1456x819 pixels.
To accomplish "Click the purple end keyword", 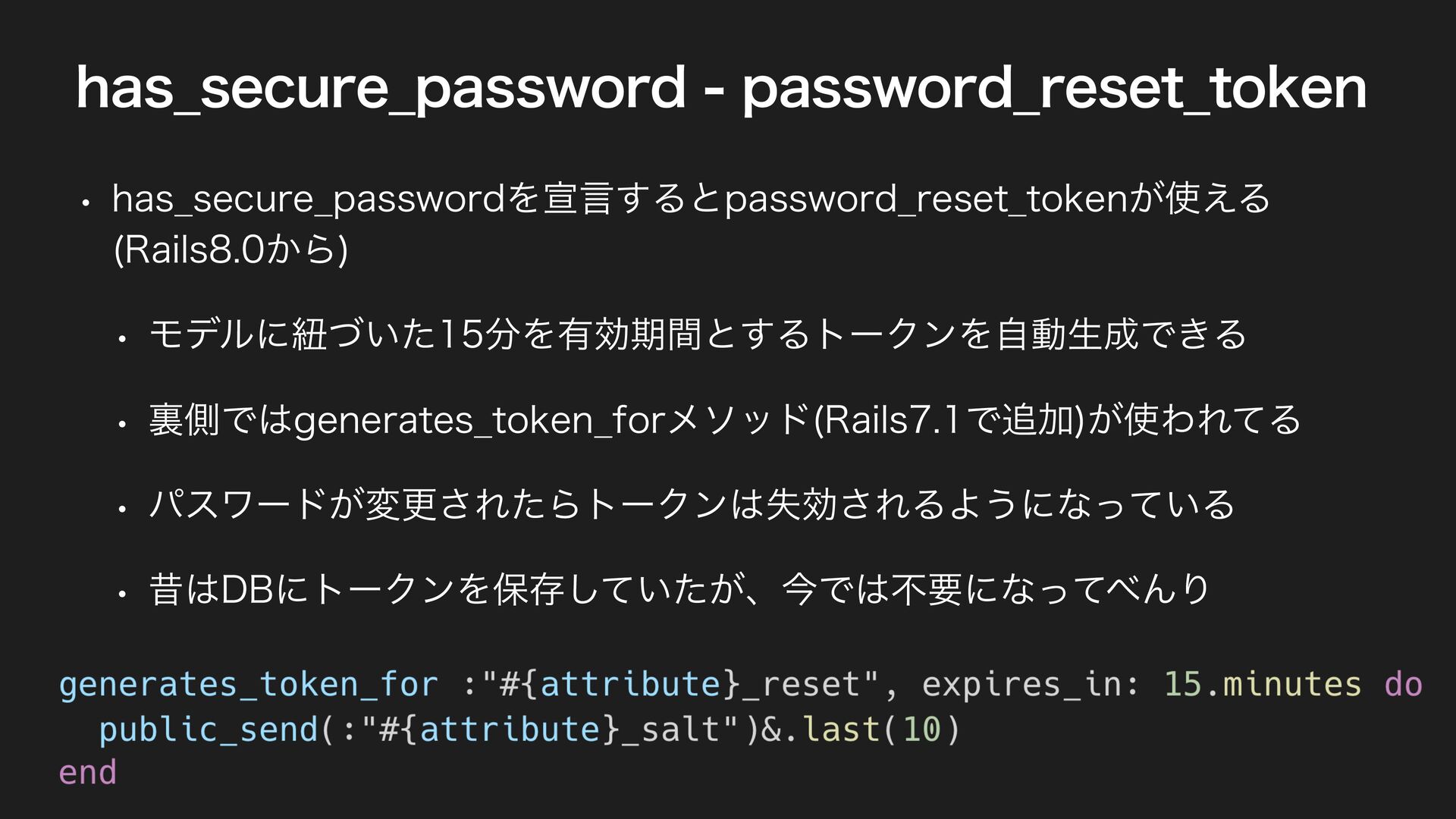I will pyautogui.click(x=88, y=773).
